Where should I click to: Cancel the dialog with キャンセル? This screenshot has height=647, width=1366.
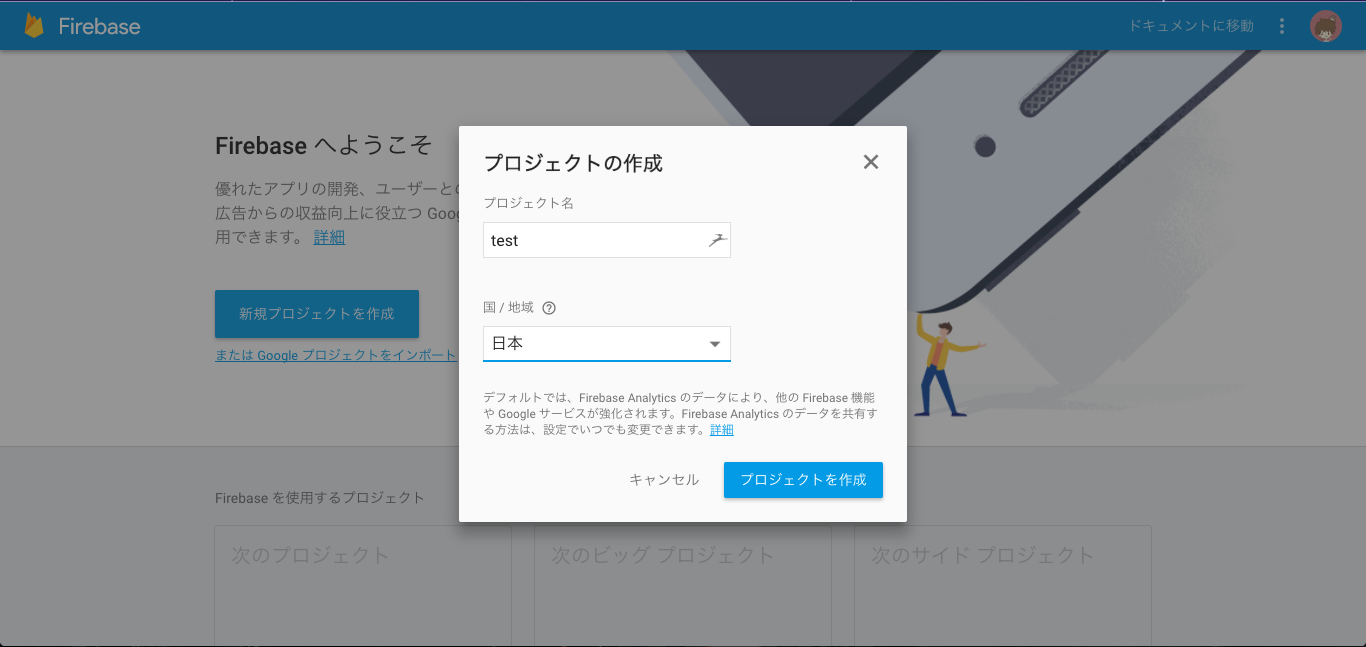coord(663,479)
